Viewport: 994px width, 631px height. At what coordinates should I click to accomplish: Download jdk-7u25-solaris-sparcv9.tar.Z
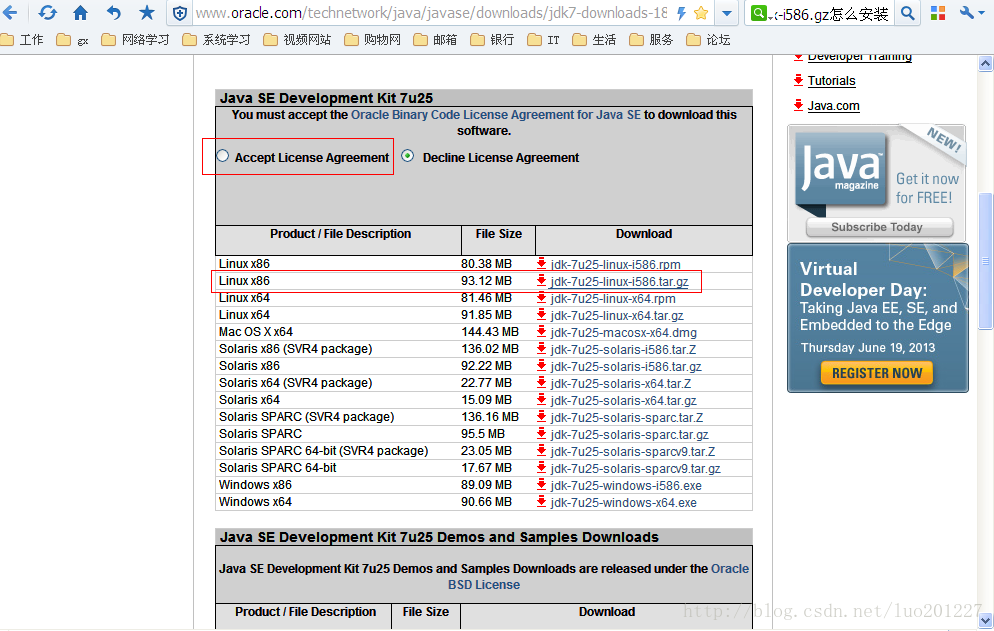pyautogui.click(x=632, y=452)
